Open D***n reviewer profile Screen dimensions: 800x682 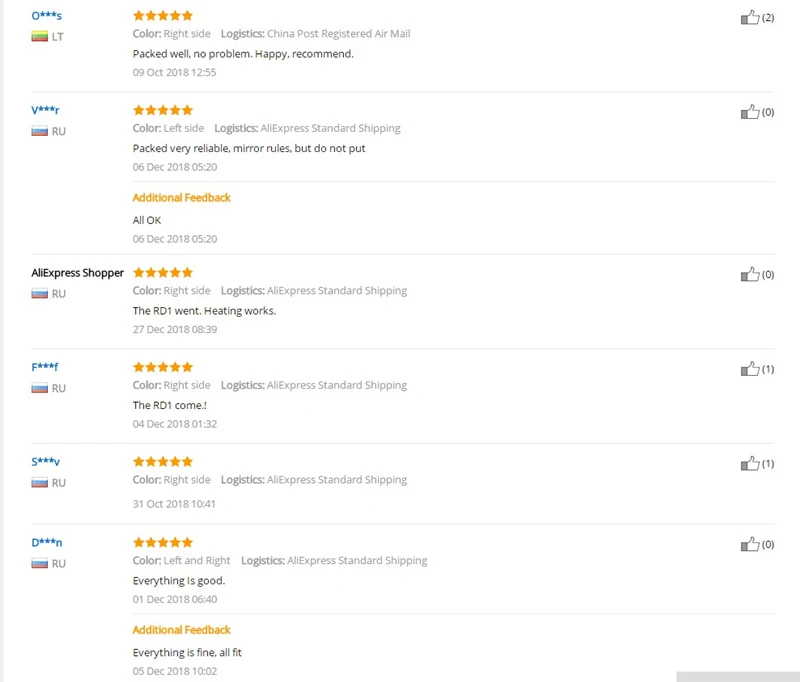[x=46, y=543]
